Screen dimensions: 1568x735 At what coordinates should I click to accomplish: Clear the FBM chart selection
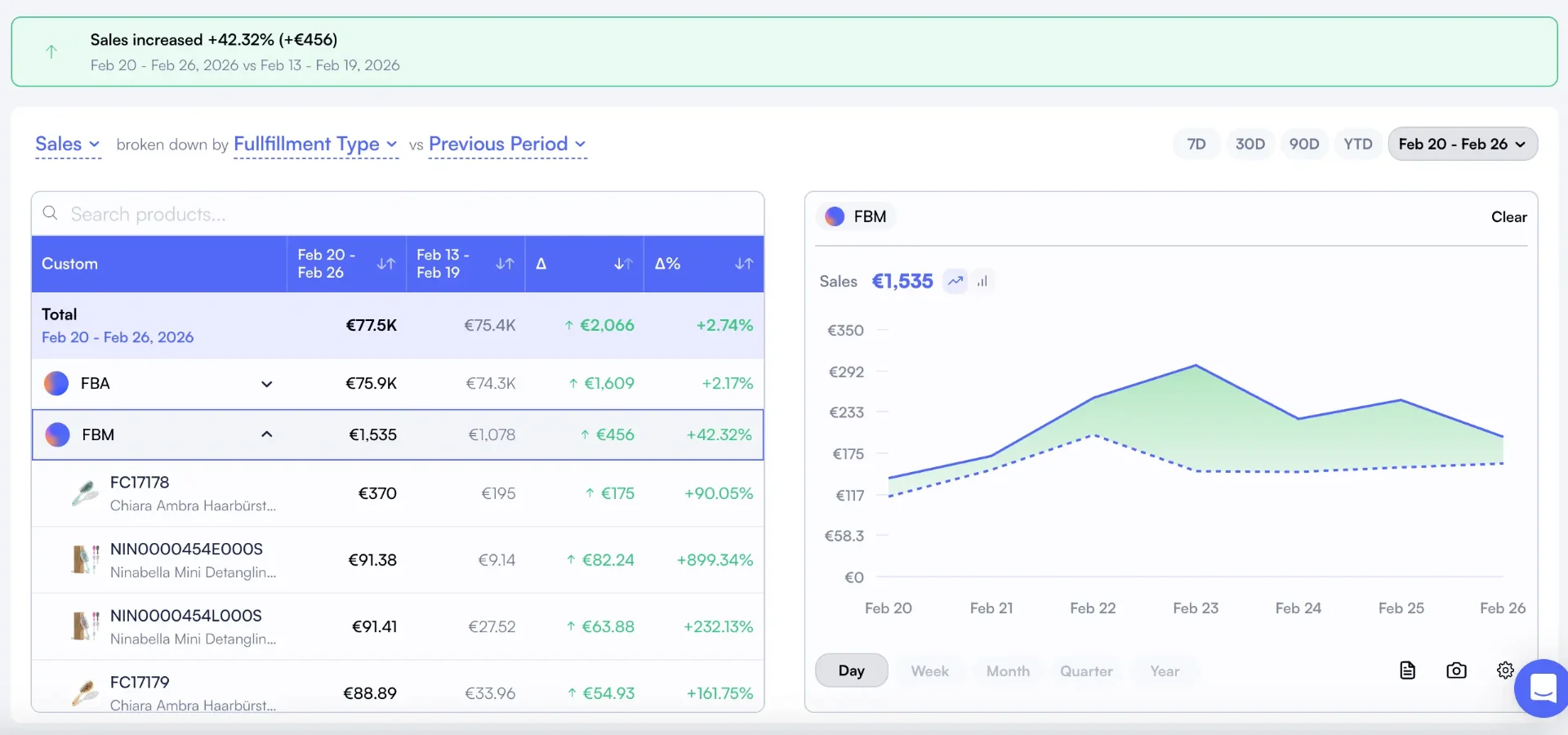point(1508,216)
